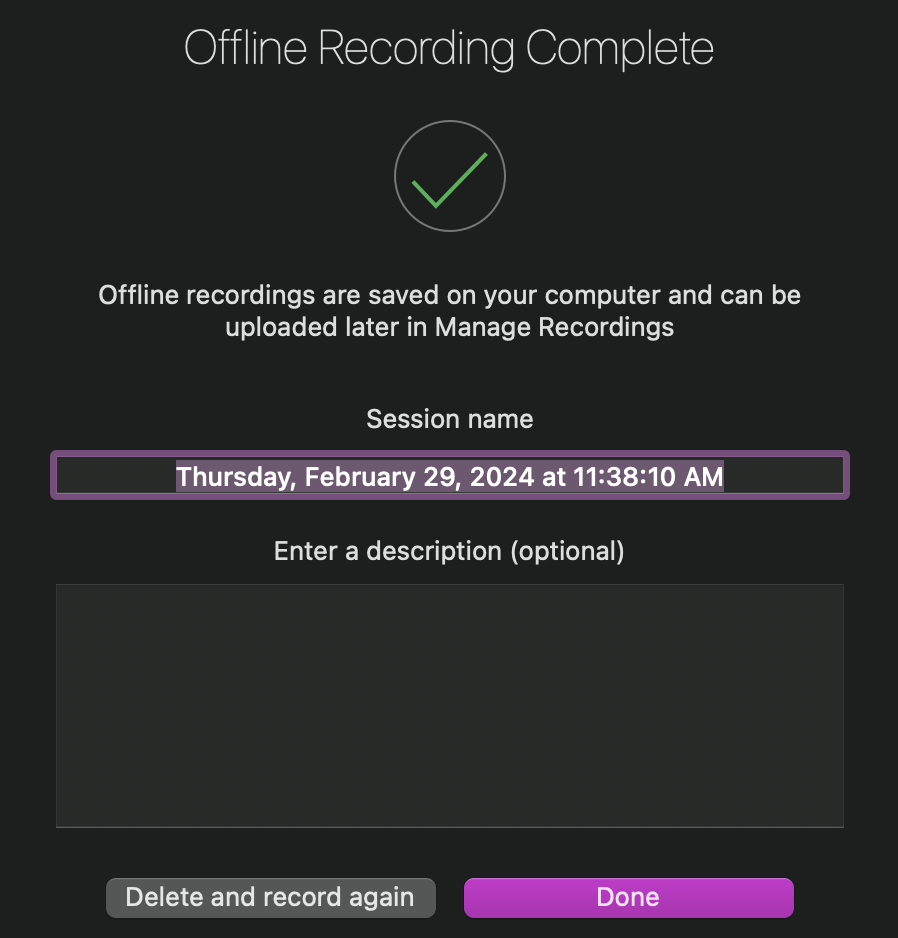Click the Manage Recordings text
Image resolution: width=898 pixels, height=938 pixels.
554,327
